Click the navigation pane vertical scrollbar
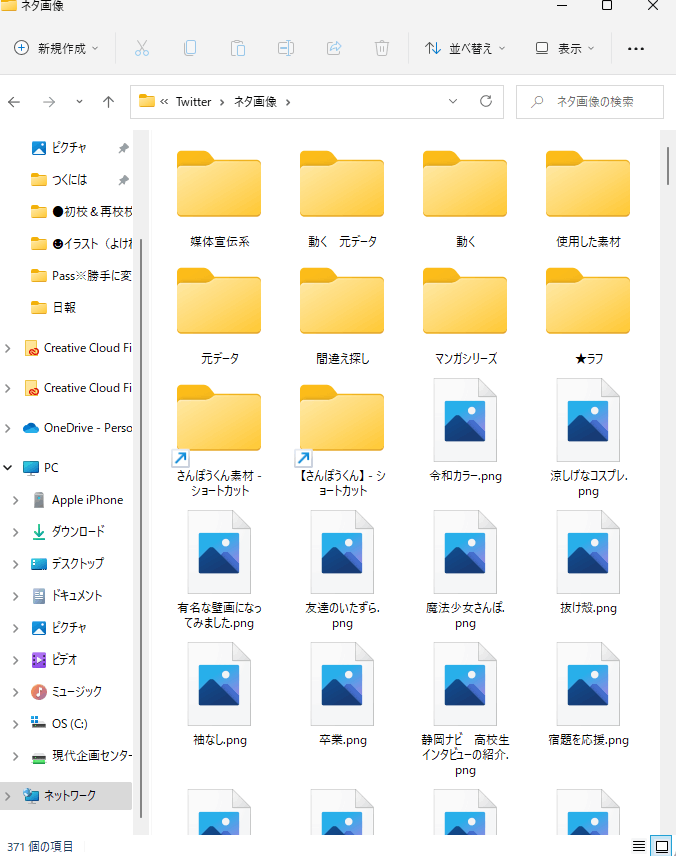 tap(141, 527)
